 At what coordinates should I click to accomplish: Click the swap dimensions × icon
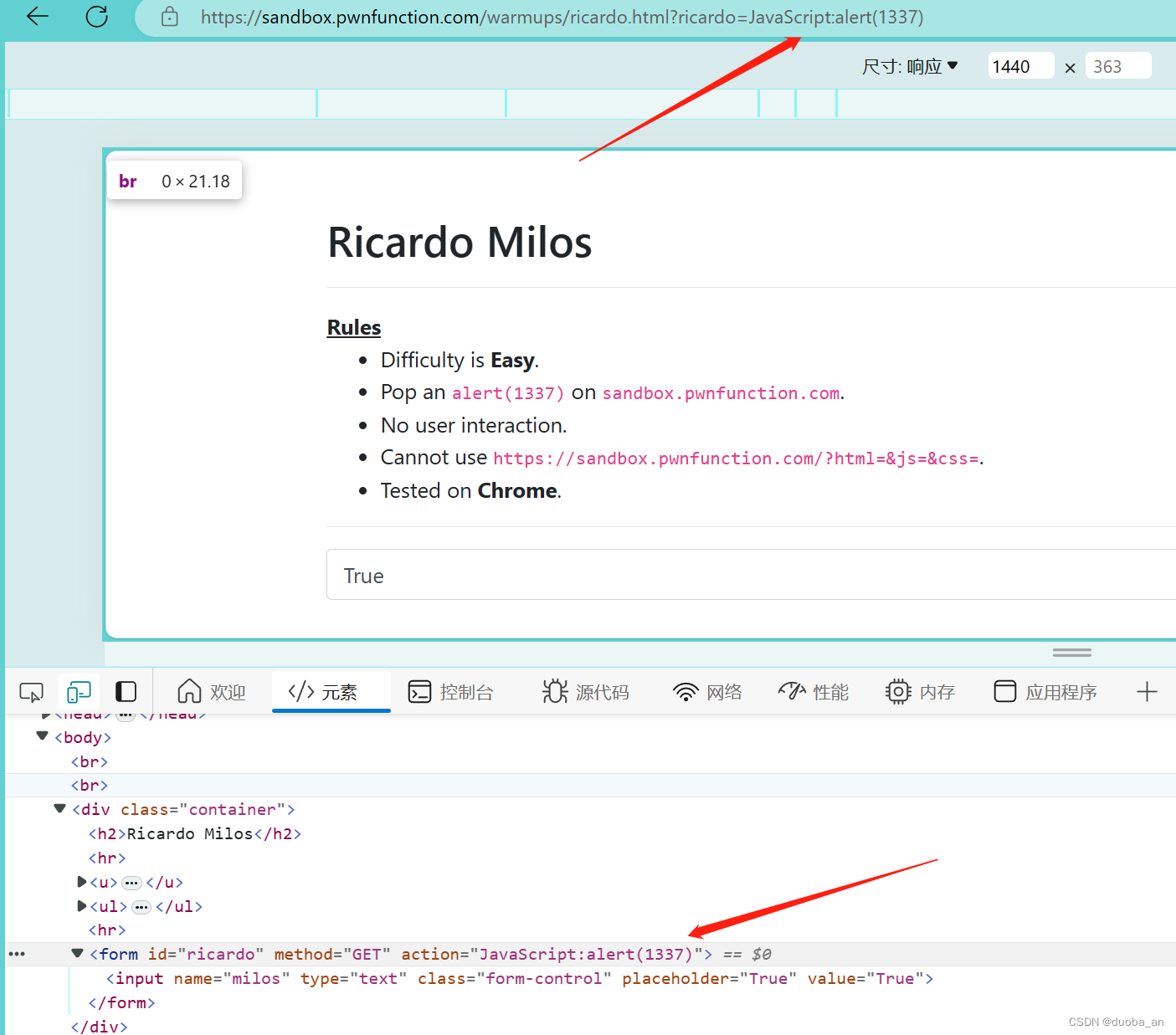pos(1070,66)
